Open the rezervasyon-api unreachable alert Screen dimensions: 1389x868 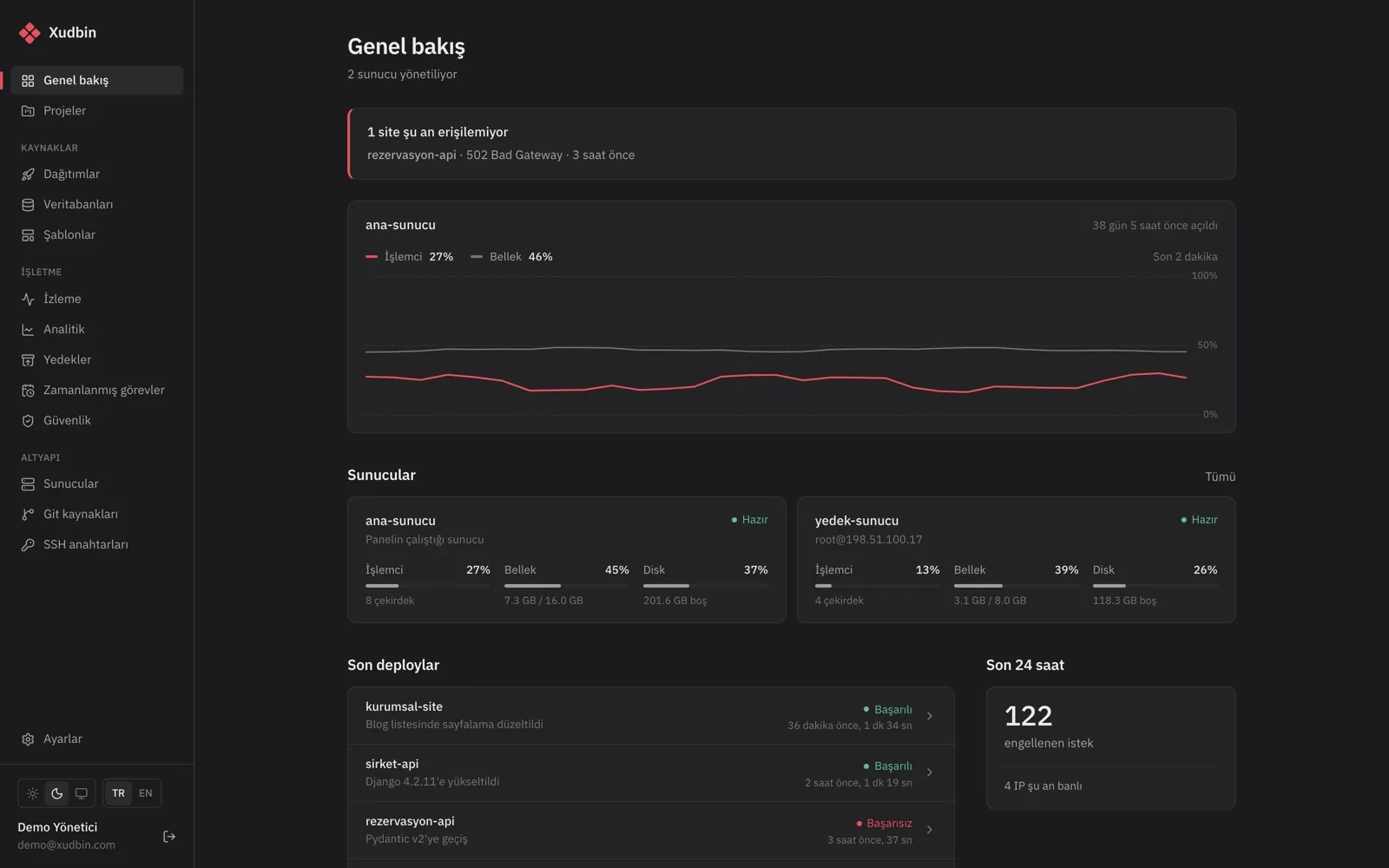(792, 144)
